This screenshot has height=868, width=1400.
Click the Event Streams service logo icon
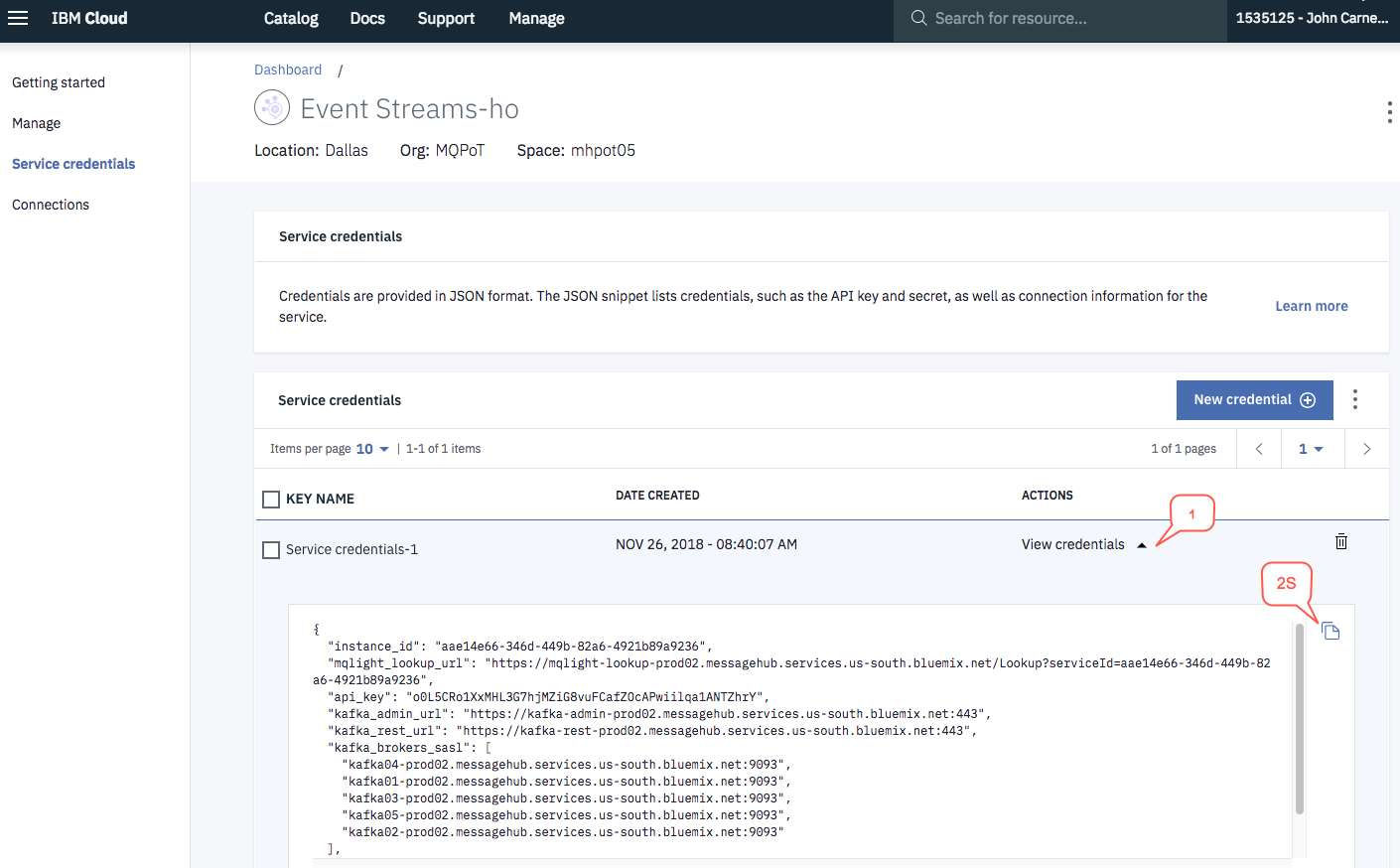(272, 107)
